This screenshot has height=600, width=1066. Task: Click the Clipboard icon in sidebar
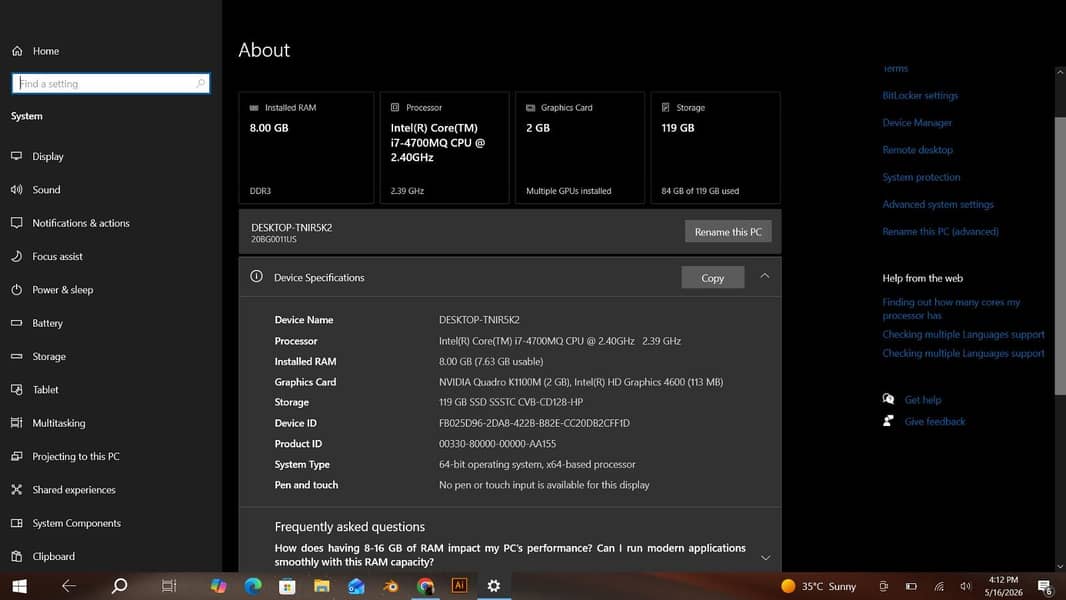[x=17, y=556]
